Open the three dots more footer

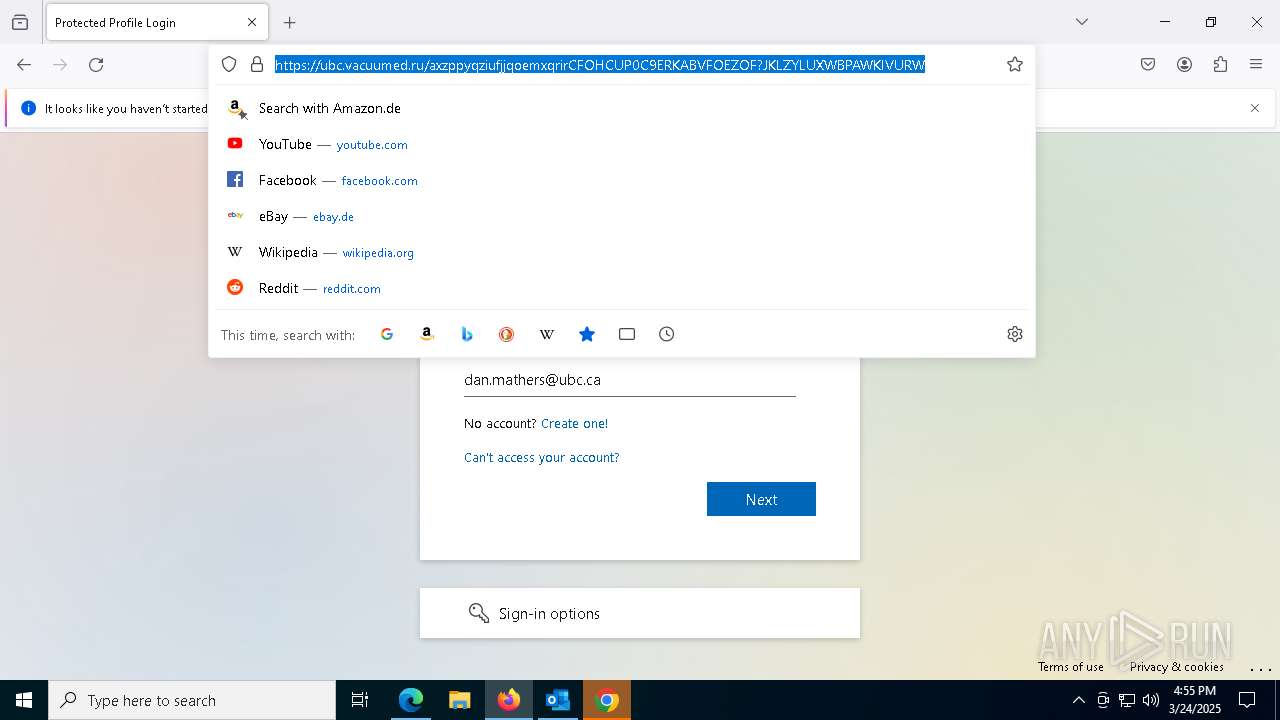1261,668
